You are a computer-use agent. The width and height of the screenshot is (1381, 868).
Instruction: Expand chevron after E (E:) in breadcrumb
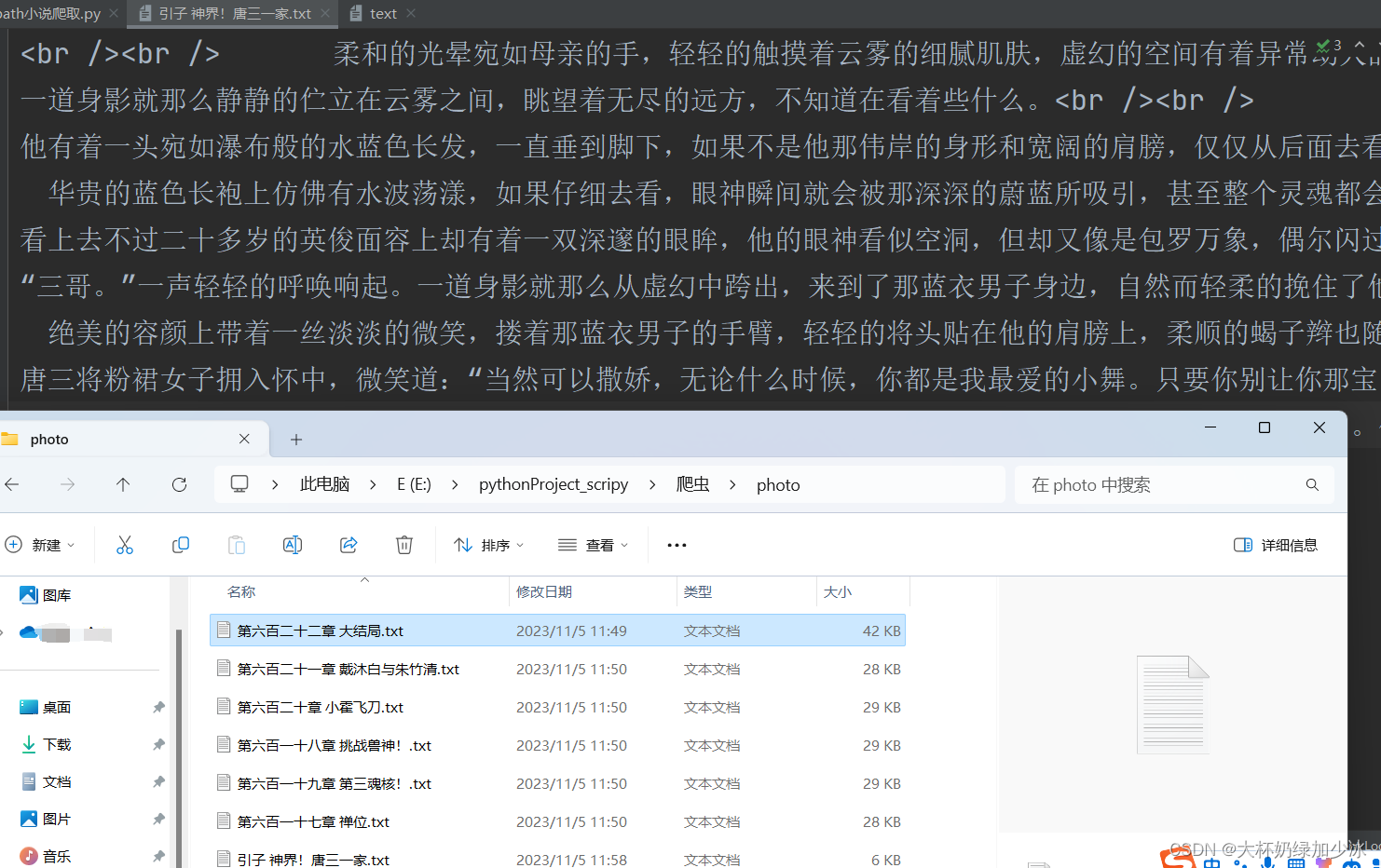[x=455, y=484]
